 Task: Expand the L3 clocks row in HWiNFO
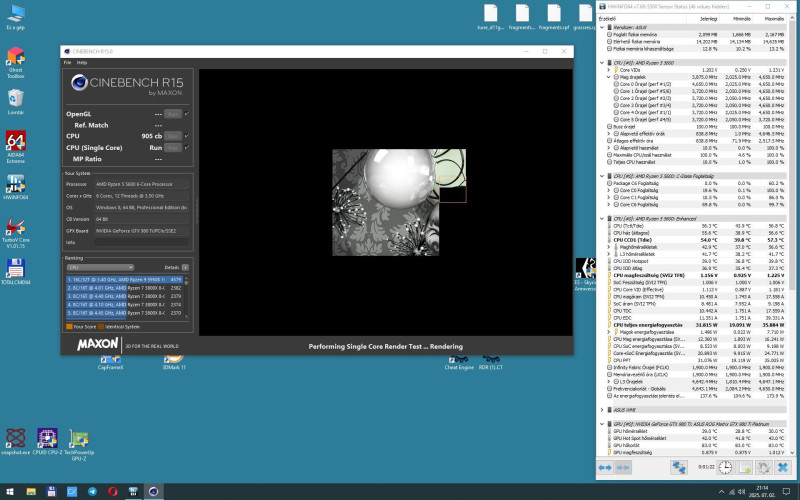click(x=609, y=382)
